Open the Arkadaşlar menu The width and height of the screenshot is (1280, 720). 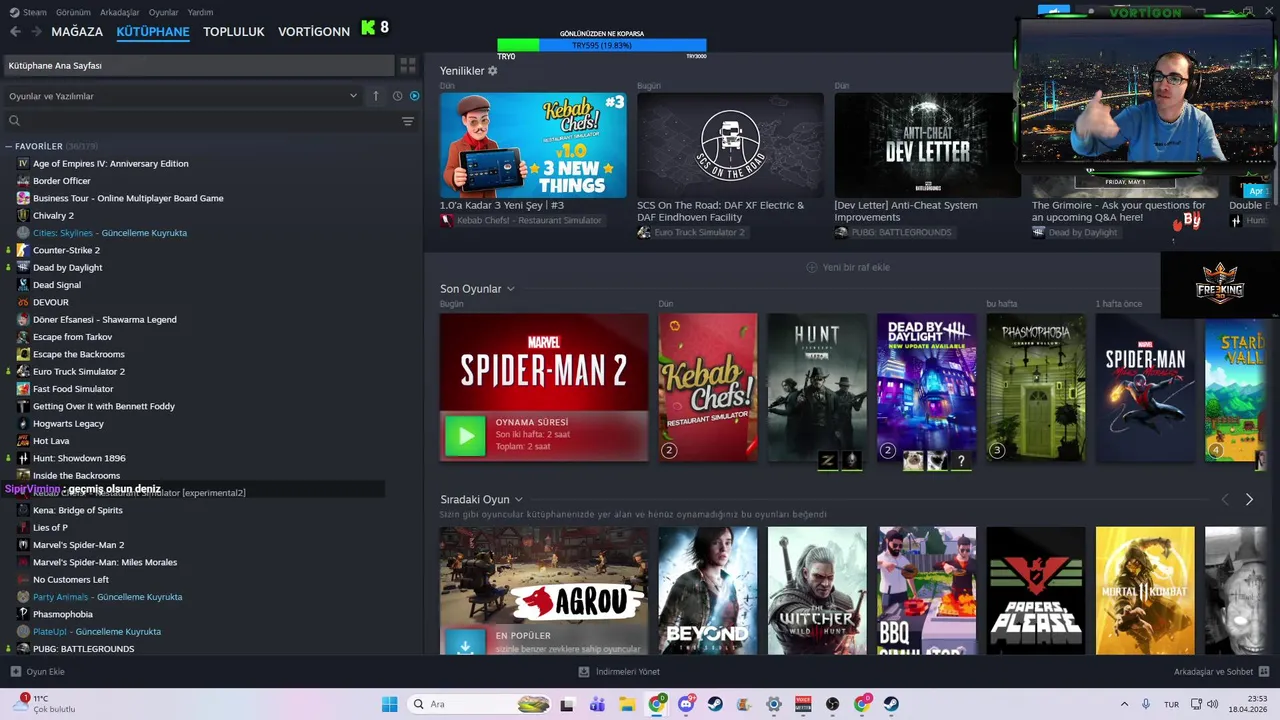tap(120, 12)
